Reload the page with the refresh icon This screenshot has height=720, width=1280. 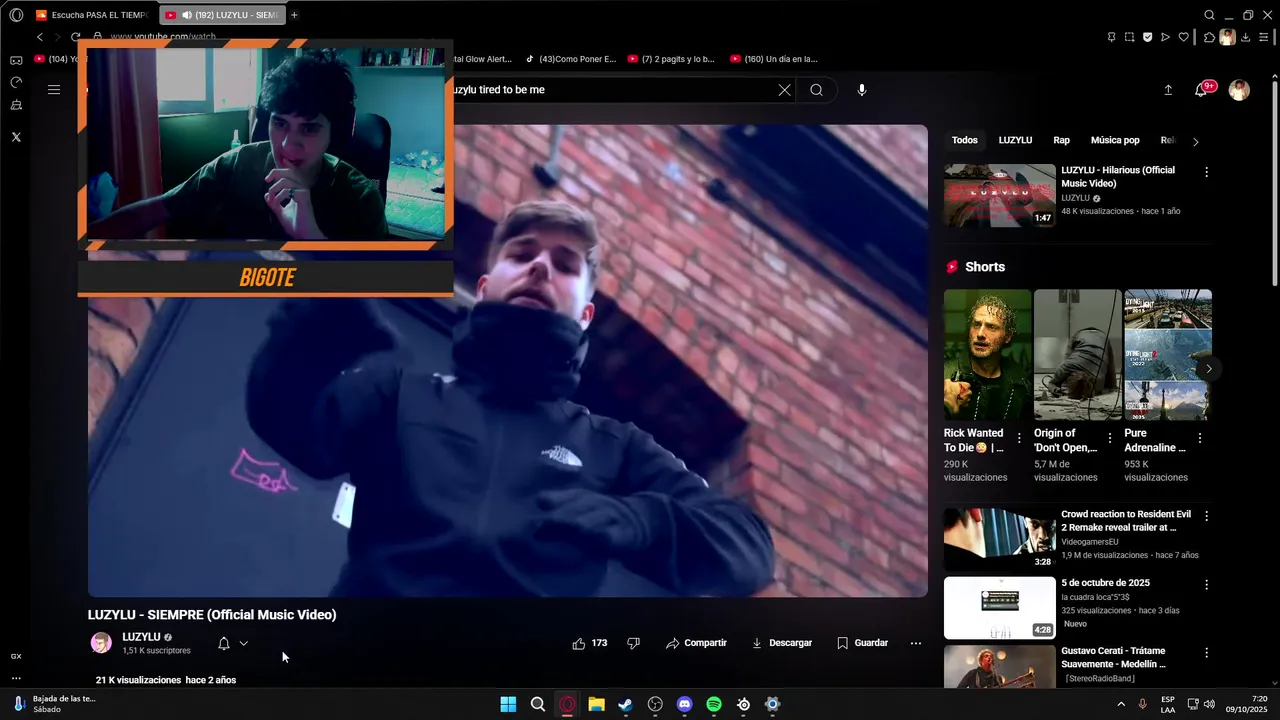point(75,37)
